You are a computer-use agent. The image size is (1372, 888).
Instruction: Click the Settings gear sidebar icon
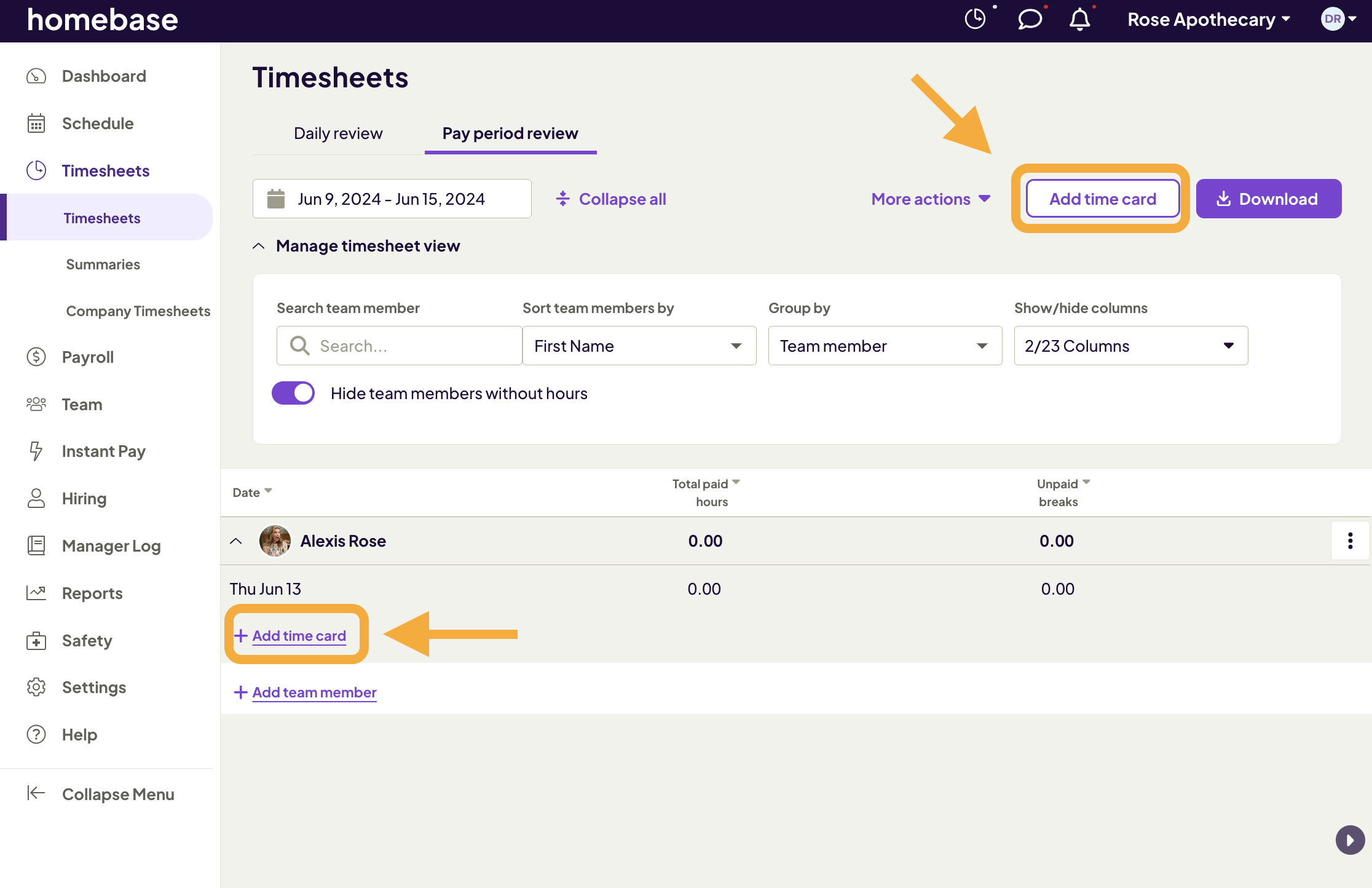36,687
